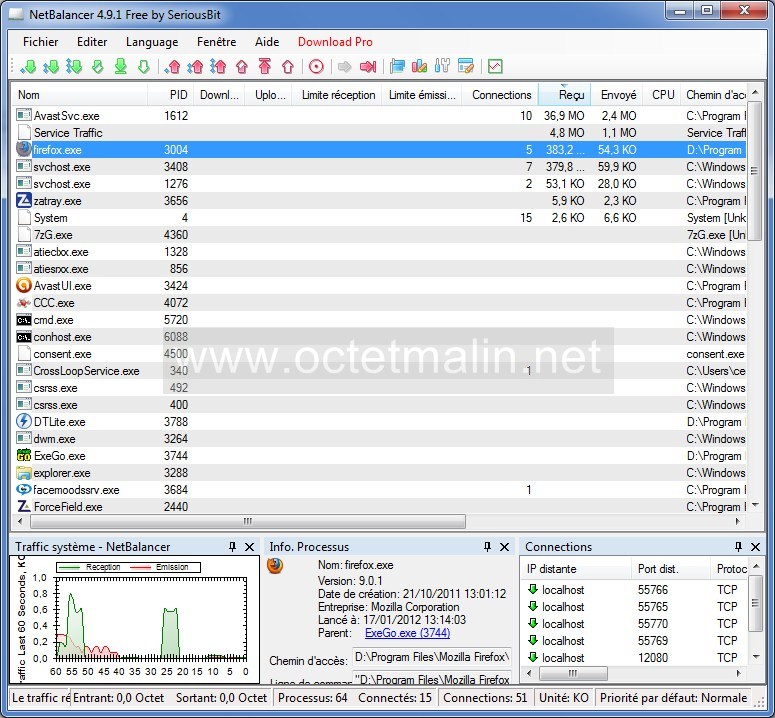
Task: Click the green line graph toolbar icon
Action: (x=495, y=66)
